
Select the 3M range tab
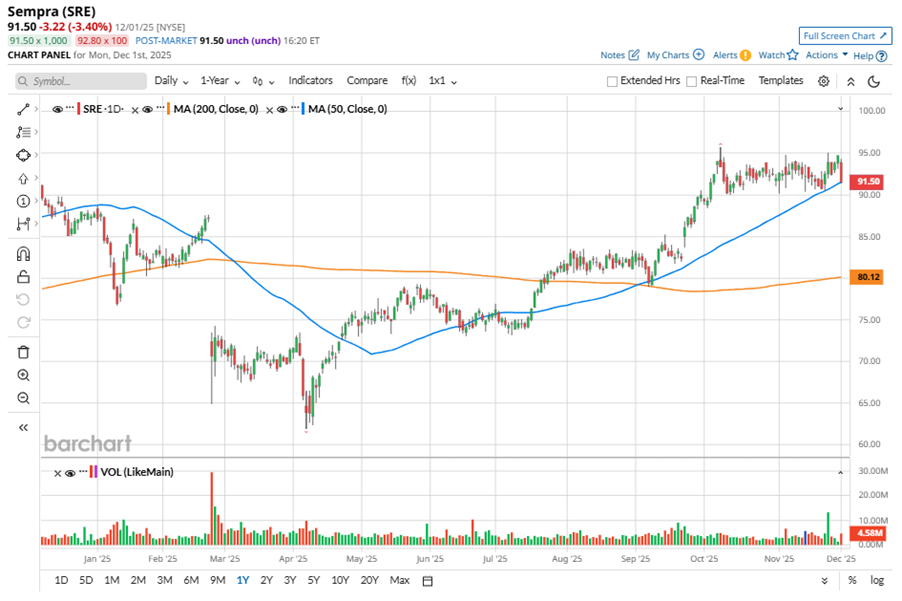(x=165, y=580)
